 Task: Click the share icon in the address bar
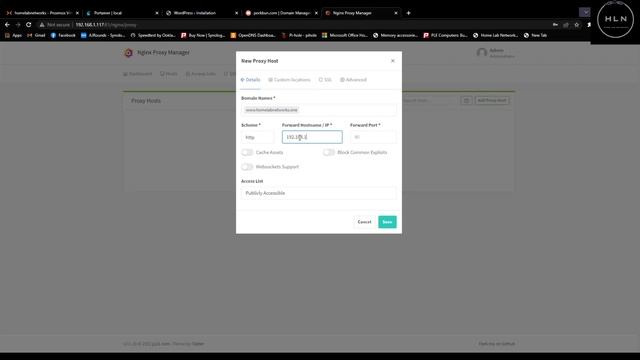[566, 25]
